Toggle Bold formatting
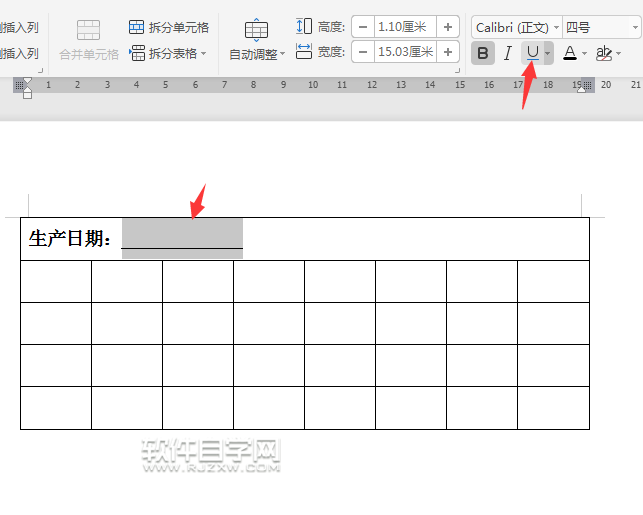The image size is (643, 515). tap(483, 53)
